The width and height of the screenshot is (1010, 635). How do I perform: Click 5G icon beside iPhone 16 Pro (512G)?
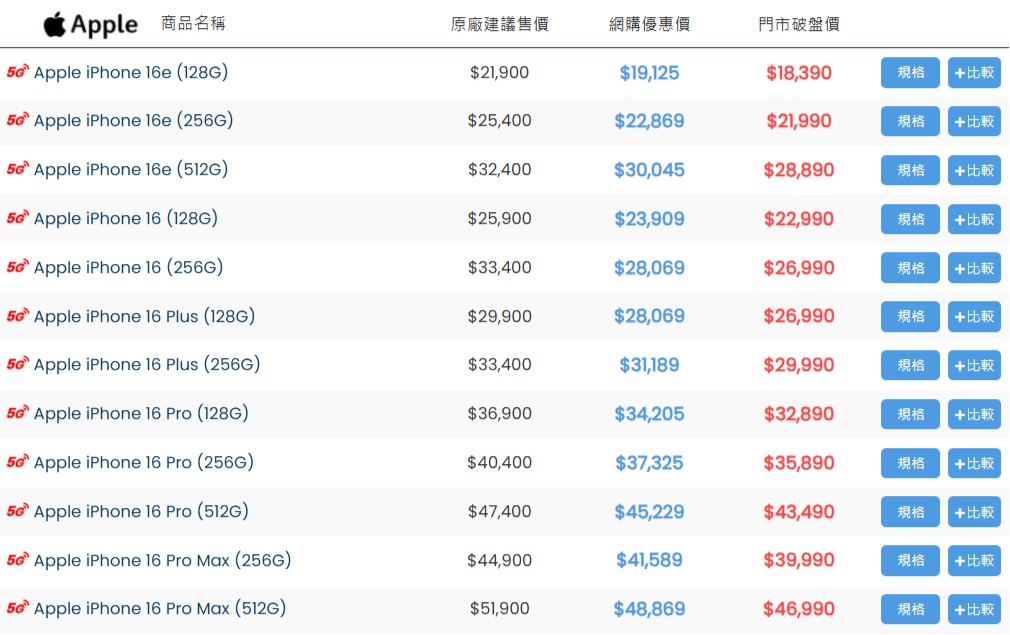18,511
